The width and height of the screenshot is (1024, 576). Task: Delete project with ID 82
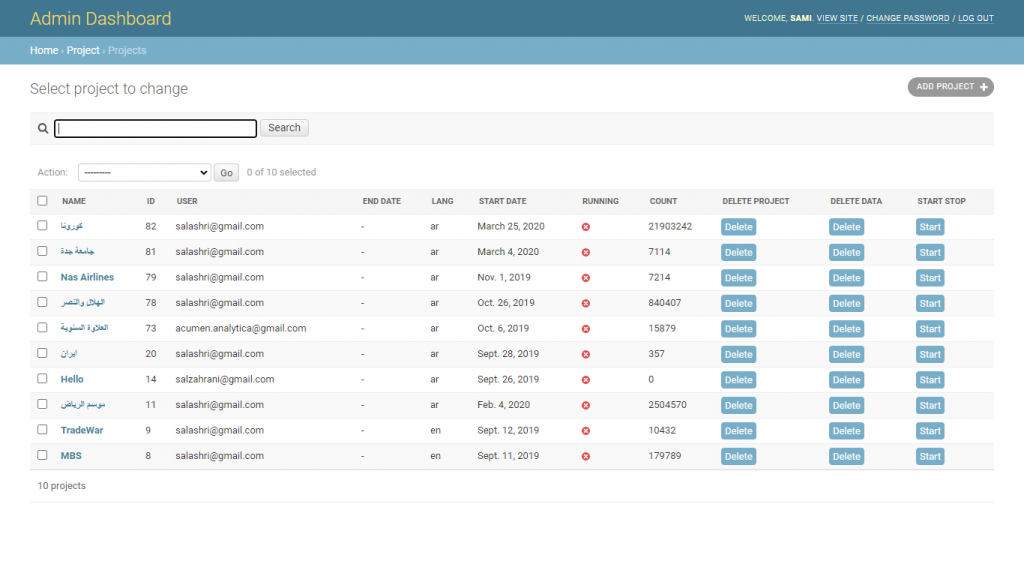(739, 227)
